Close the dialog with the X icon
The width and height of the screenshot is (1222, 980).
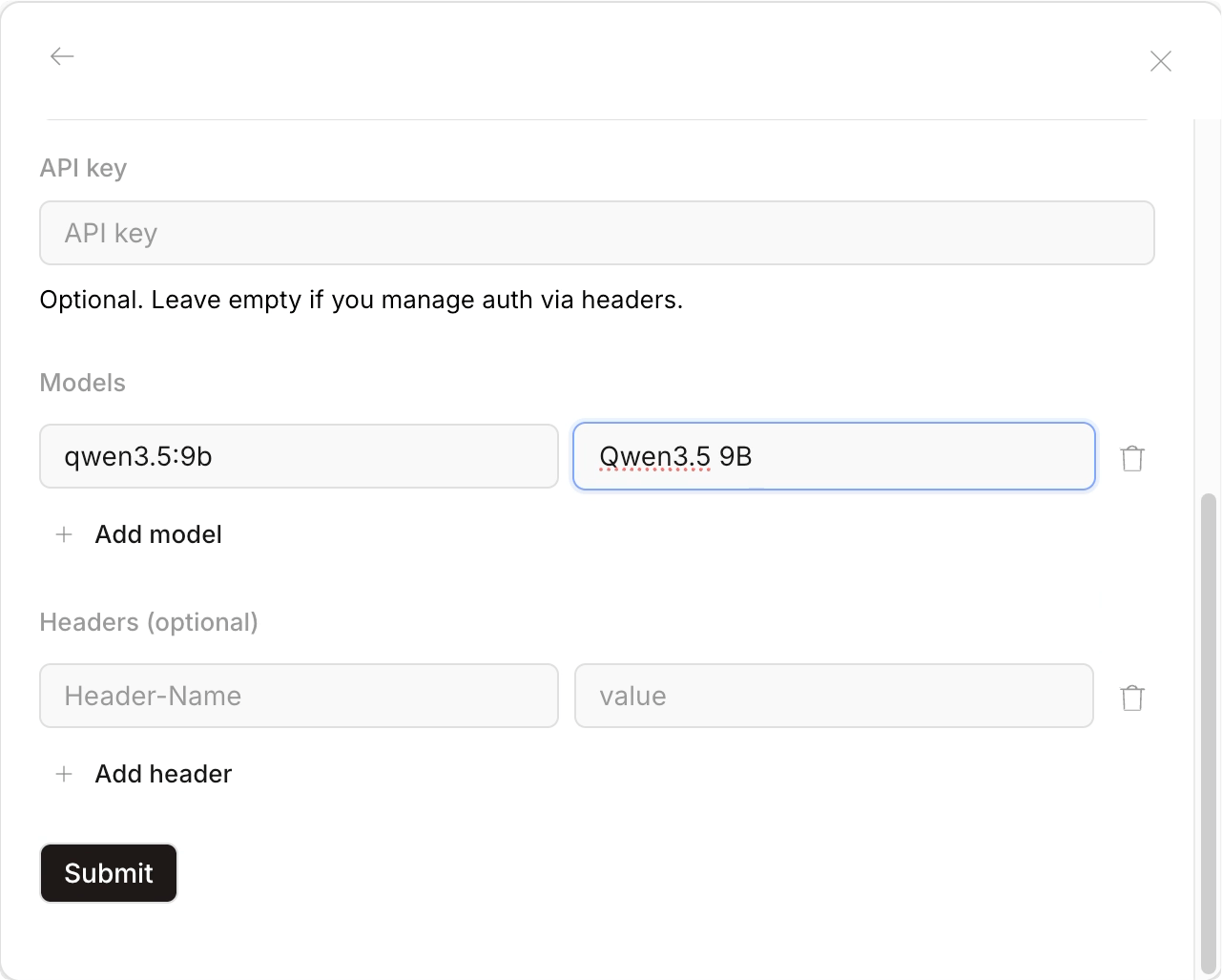(1160, 60)
